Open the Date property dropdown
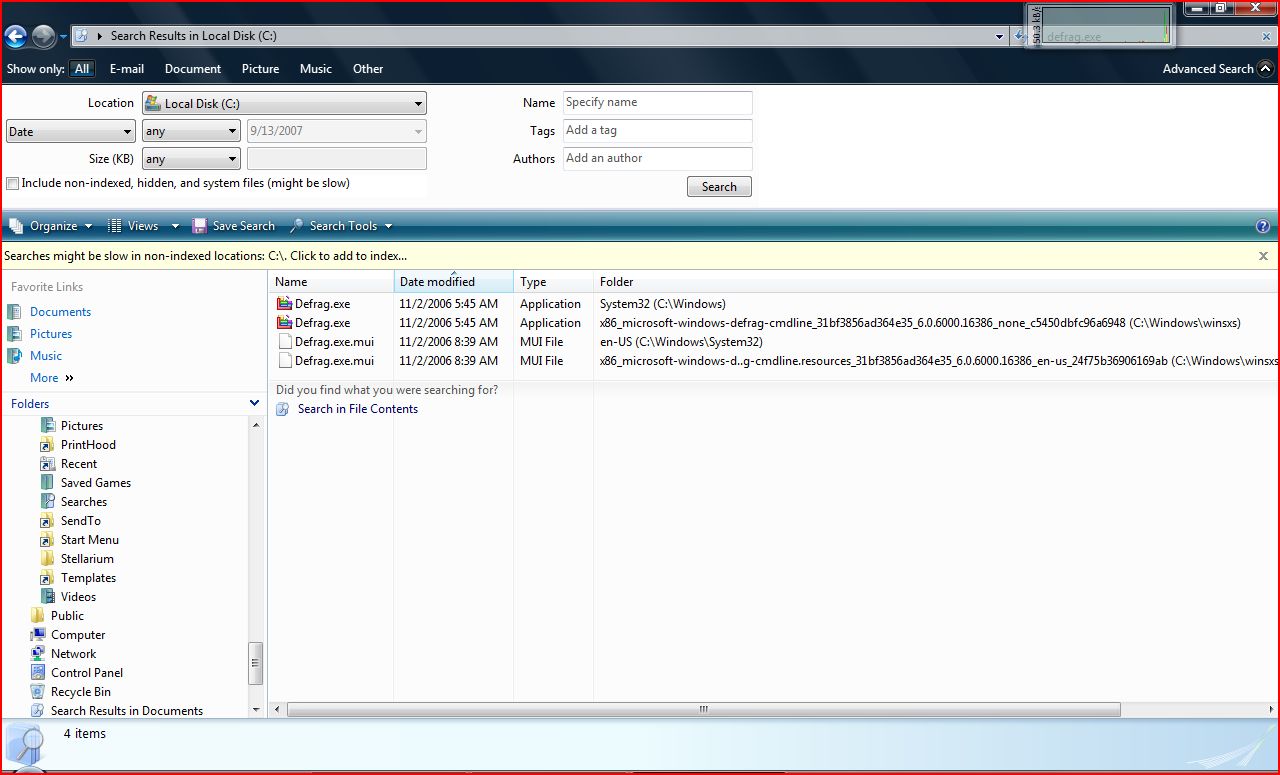This screenshot has width=1280, height=775. [70, 131]
